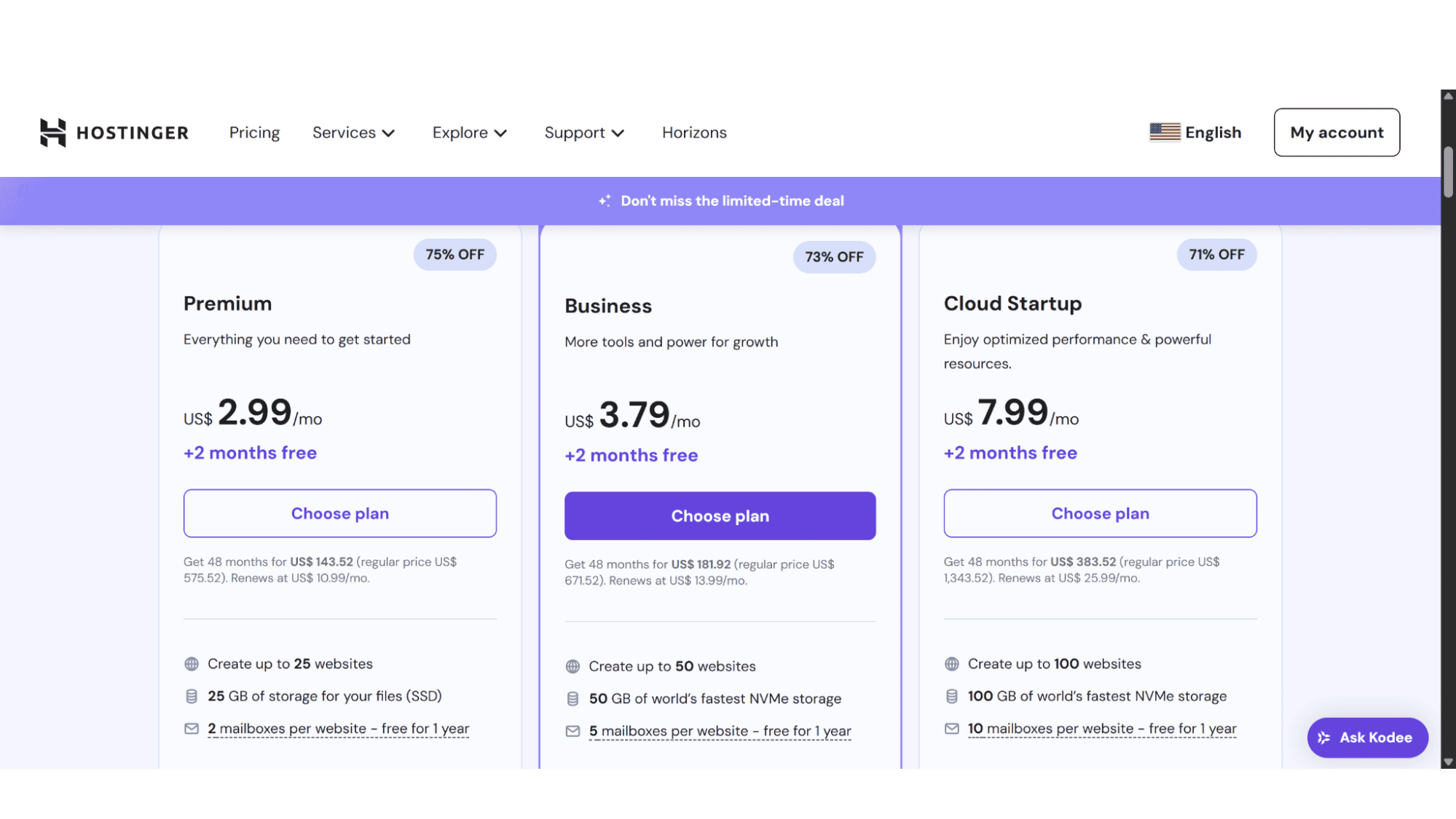Choose the Premium plan
Viewport: 1456px width, 819px height.
(x=340, y=513)
